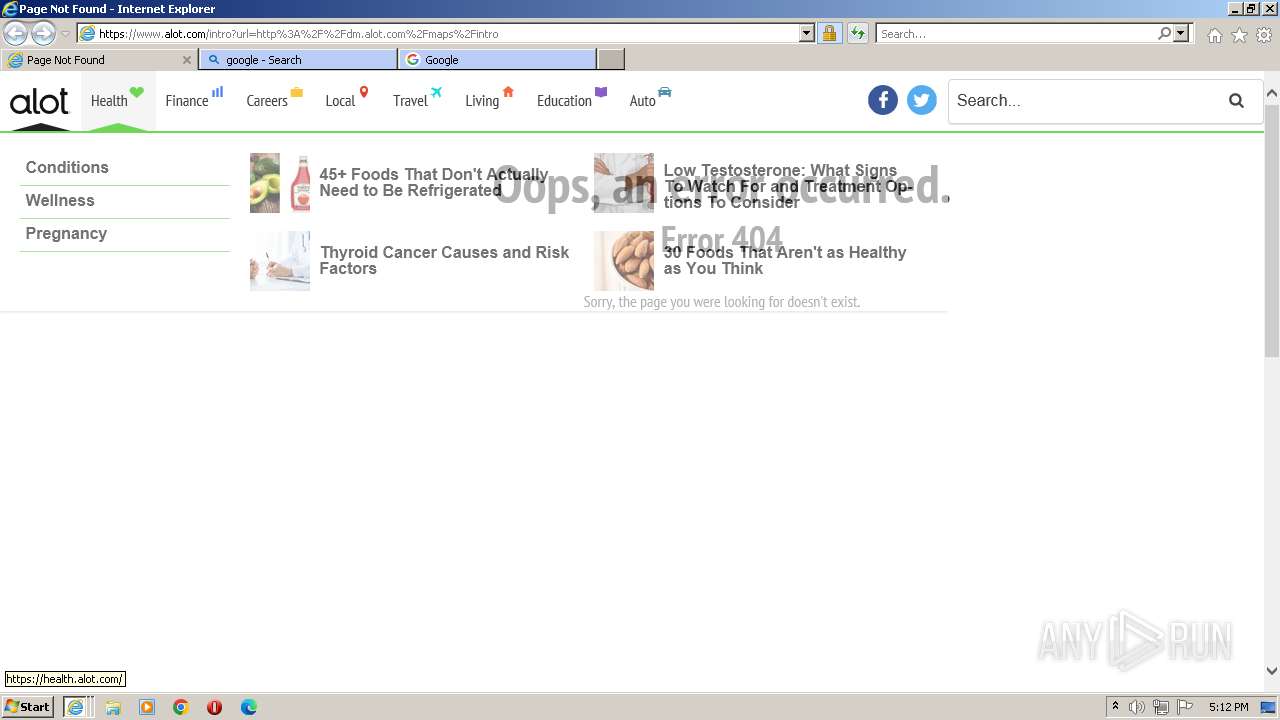Click the Home icon in IE
The height and width of the screenshot is (720, 1280).
1214,35
